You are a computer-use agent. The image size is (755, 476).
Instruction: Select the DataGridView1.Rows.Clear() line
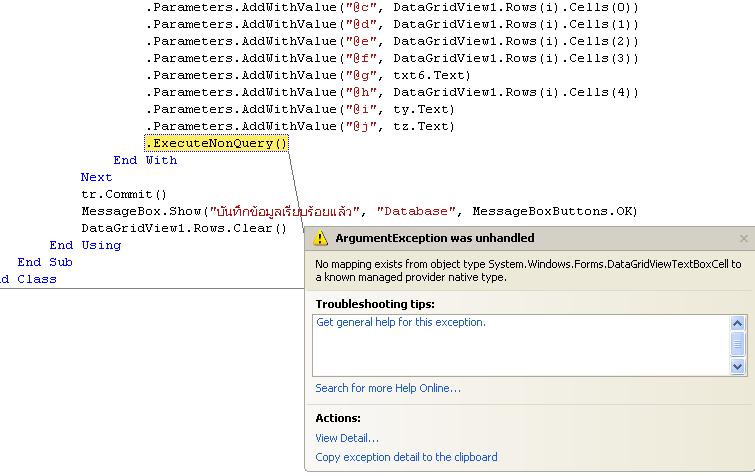click(x=184, y=228)
